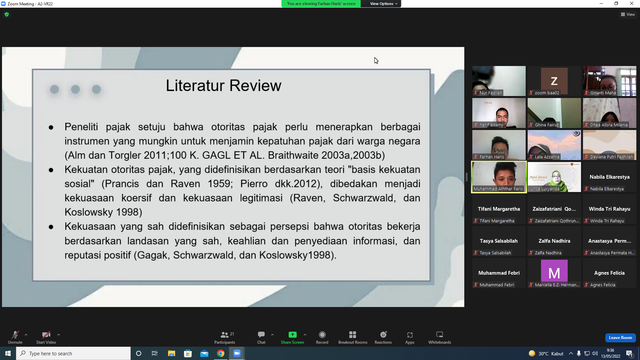Select Nabila Elkarestya's participant tile
This screenshot has width=640, height=360.
click(609, 177)
